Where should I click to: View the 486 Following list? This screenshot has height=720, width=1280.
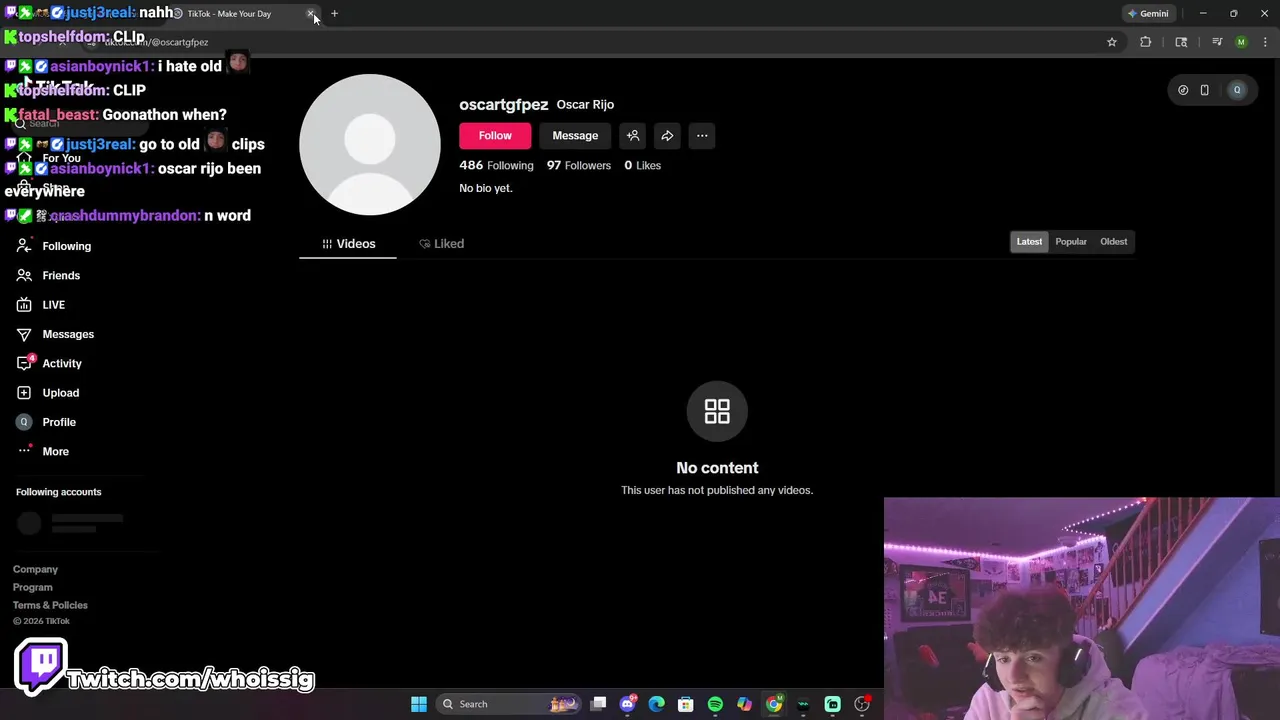click(496, 165)
